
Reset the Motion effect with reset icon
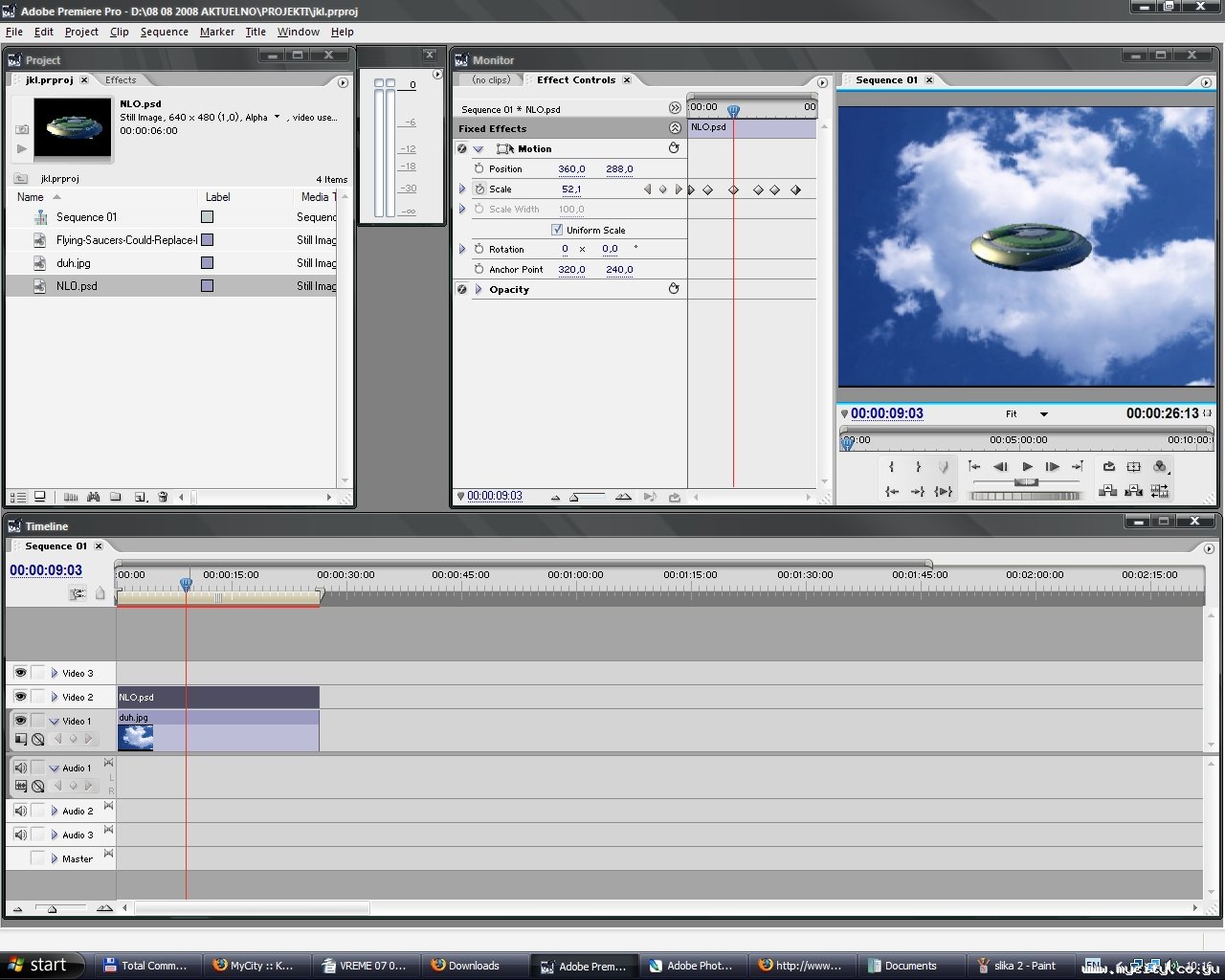[674, 148]
